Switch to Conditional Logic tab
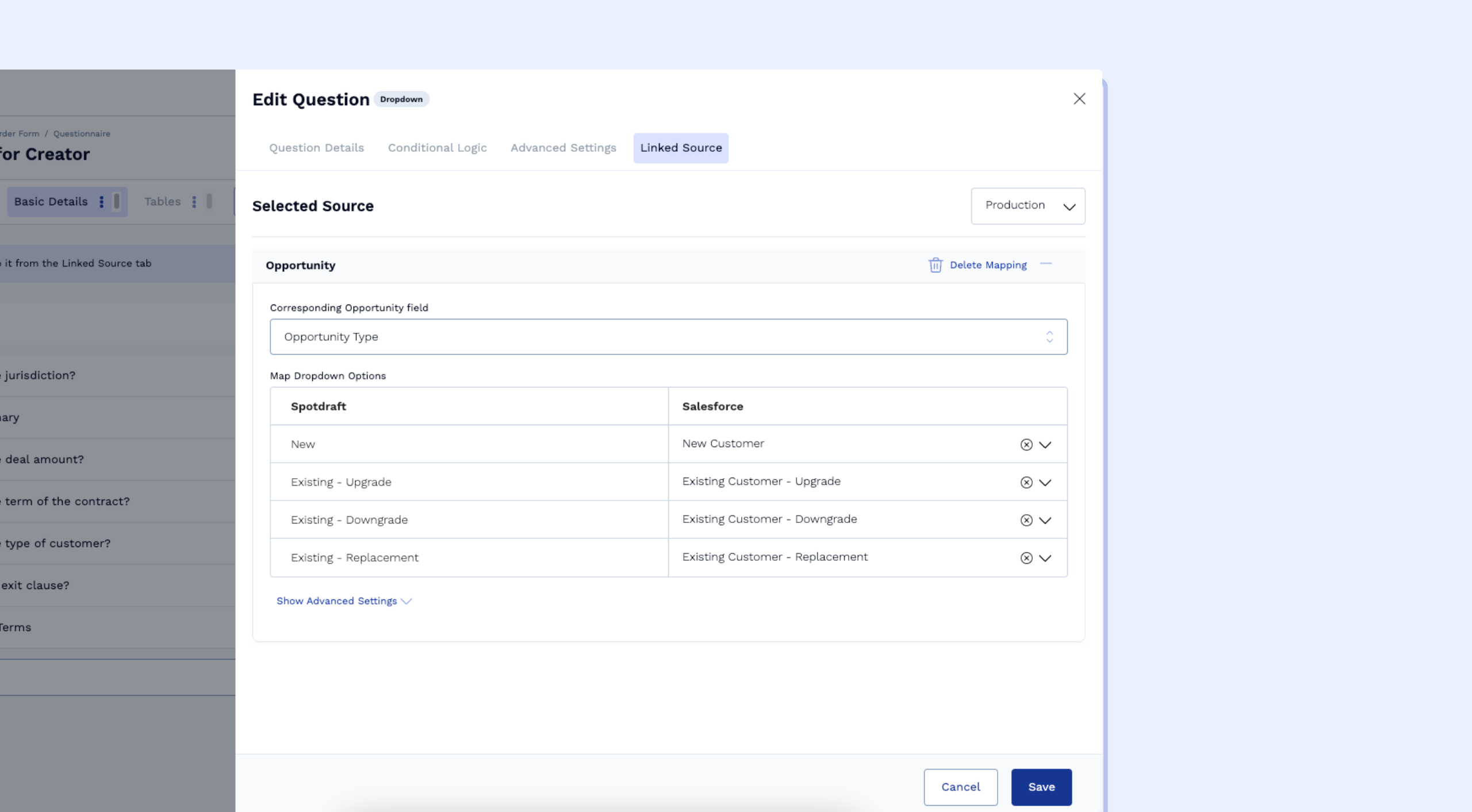Screen dimensions: 1472x812 [437, 148]
